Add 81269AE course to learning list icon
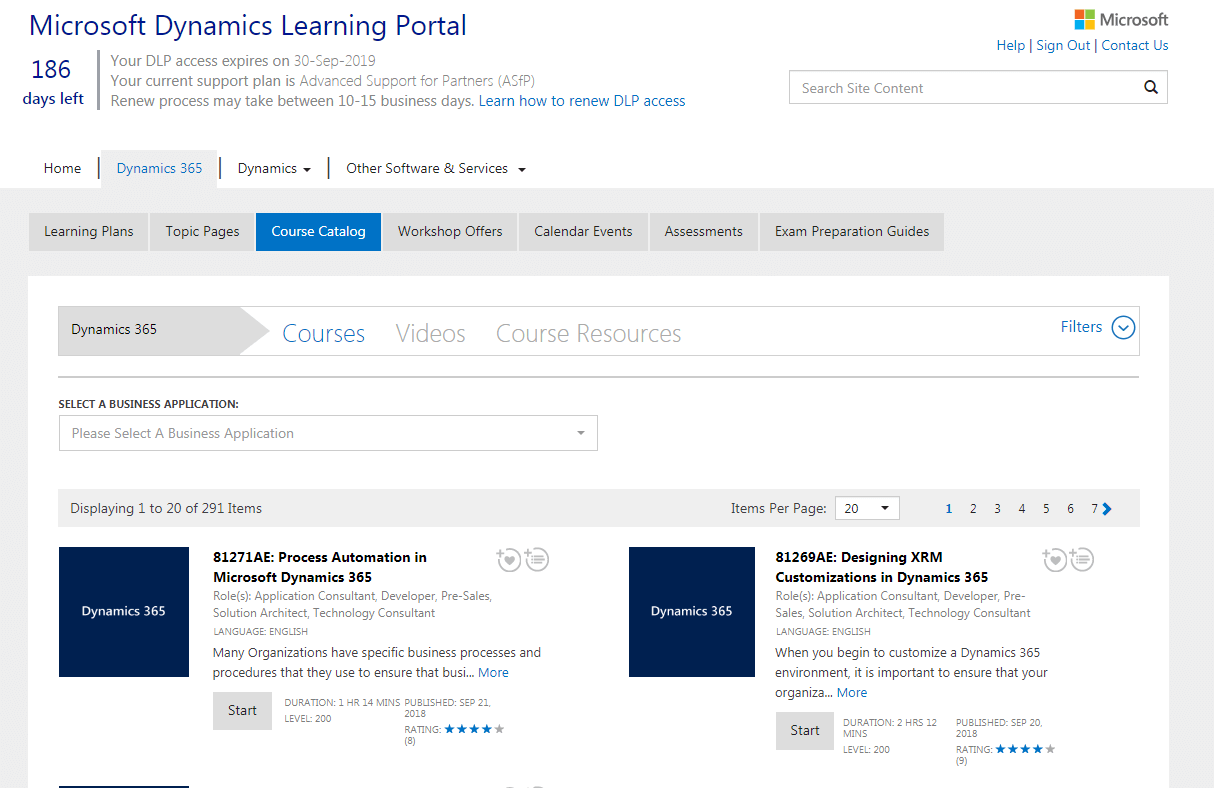This screenshot has width=1214, height=788. coord(1081,559)
